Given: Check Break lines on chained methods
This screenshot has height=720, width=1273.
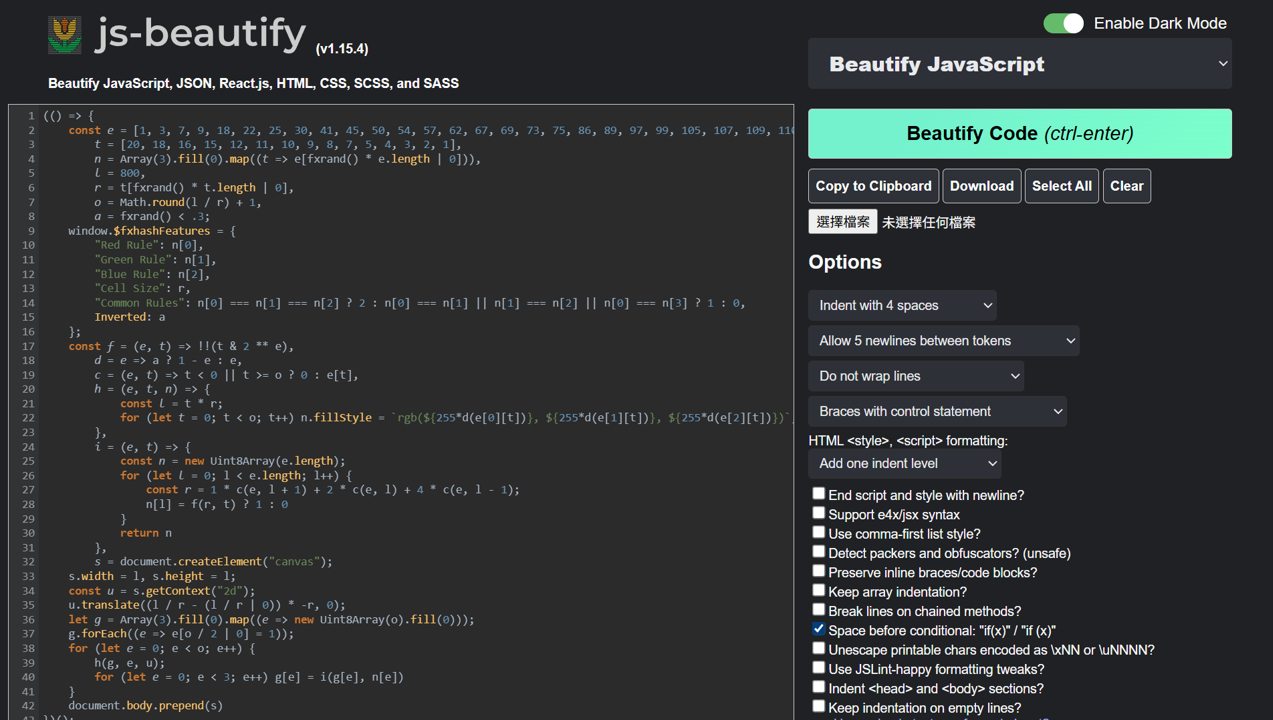Looking at the screenshot, I should [x=819, y=610].
